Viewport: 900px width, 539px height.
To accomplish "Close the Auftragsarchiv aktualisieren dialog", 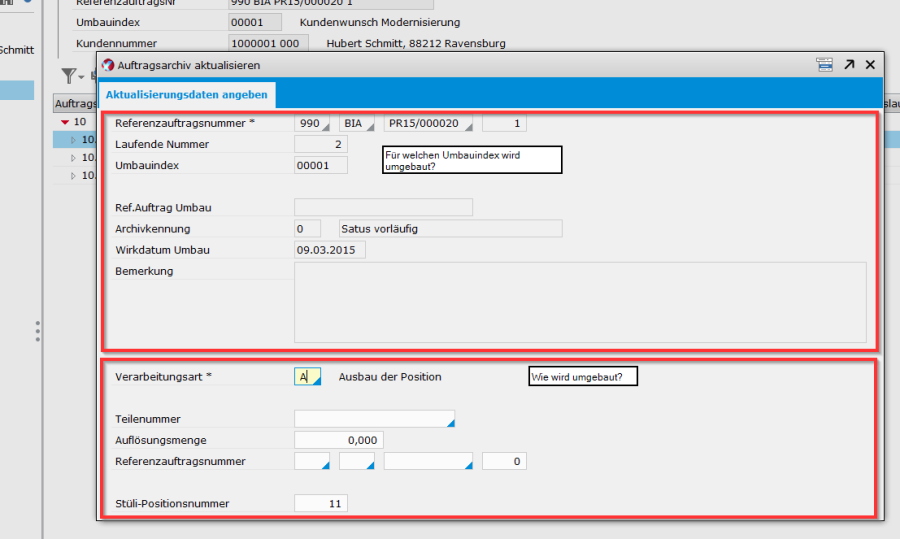I will (x=870, y=64).
